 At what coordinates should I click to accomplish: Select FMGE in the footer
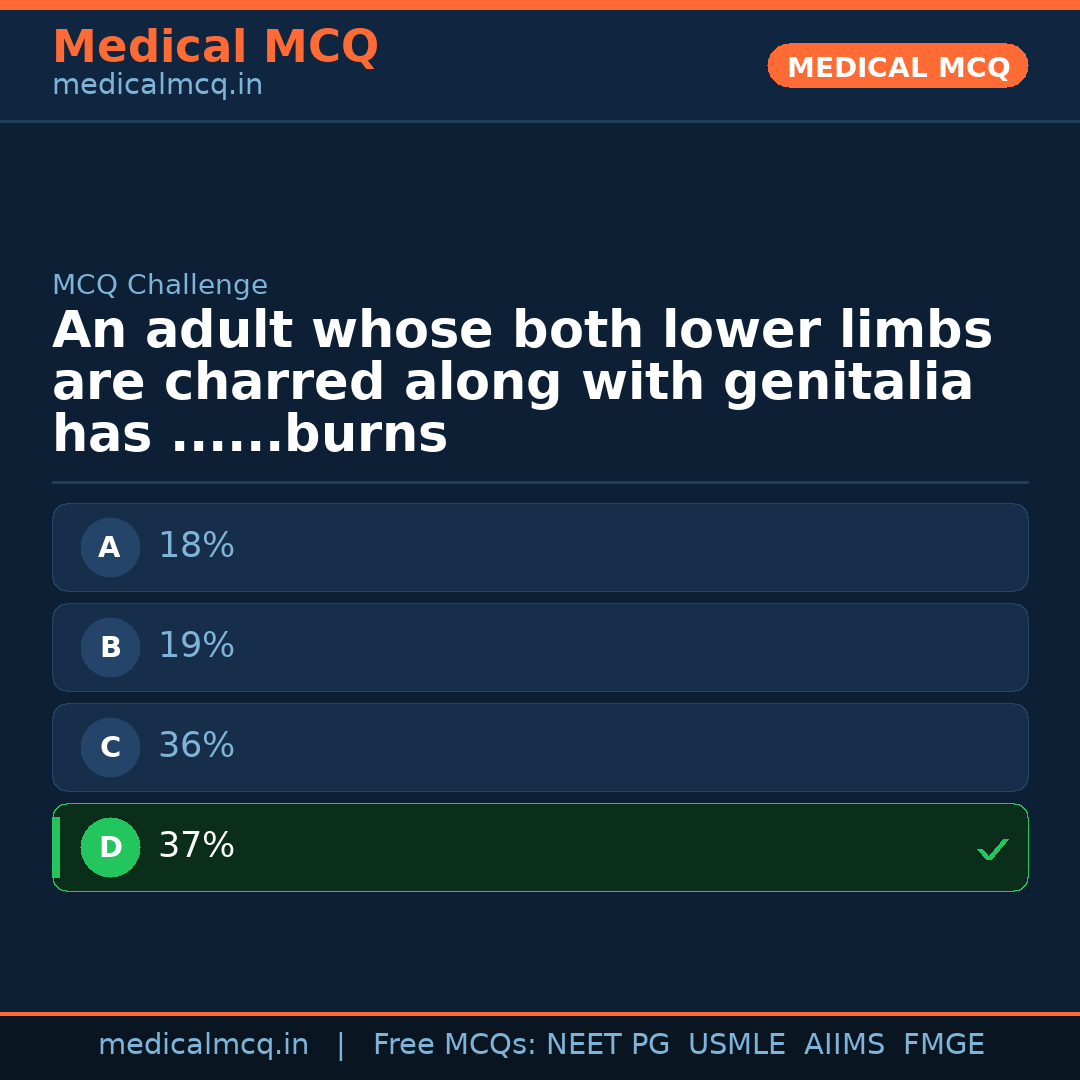943,1045
